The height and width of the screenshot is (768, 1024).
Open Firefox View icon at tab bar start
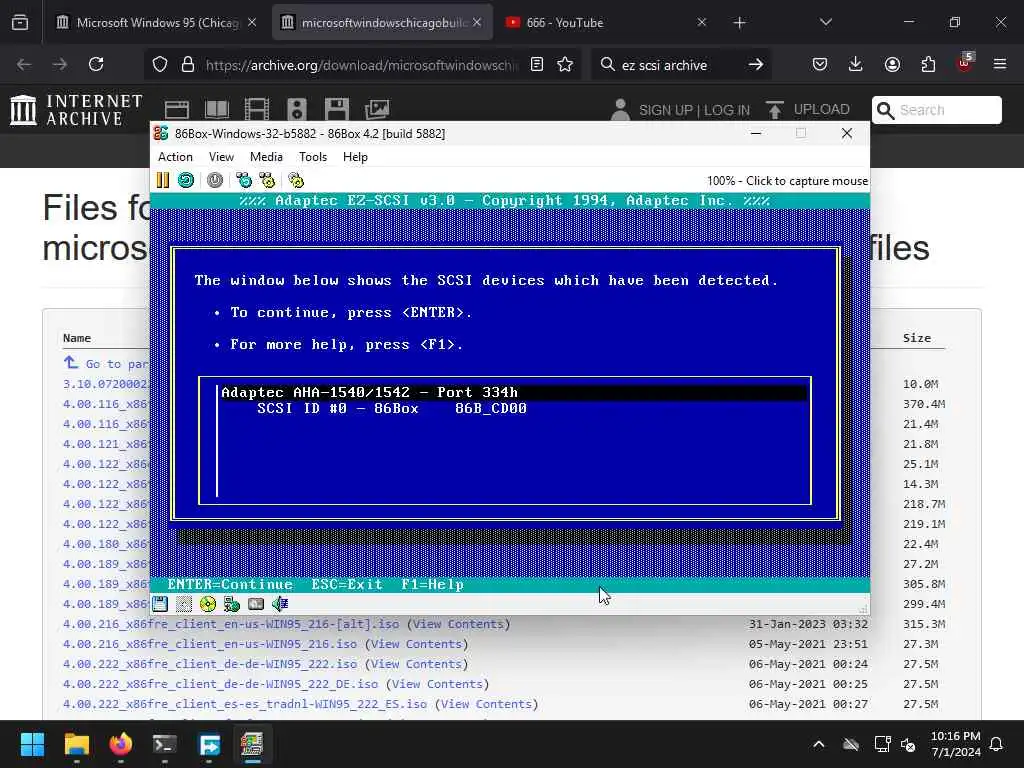[x=20, y=22]
